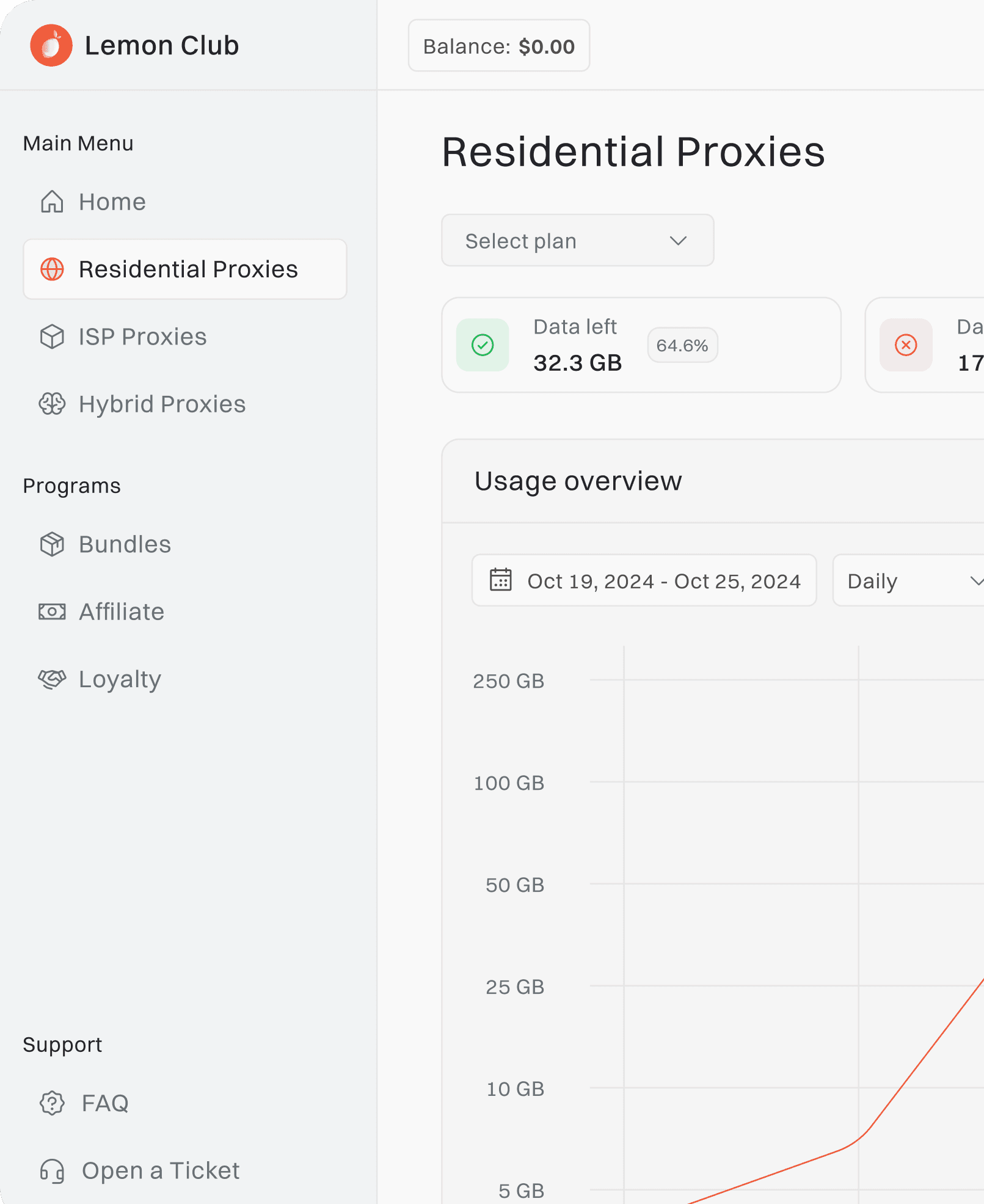Click the Affiliate banknote icon

point(52,611)
